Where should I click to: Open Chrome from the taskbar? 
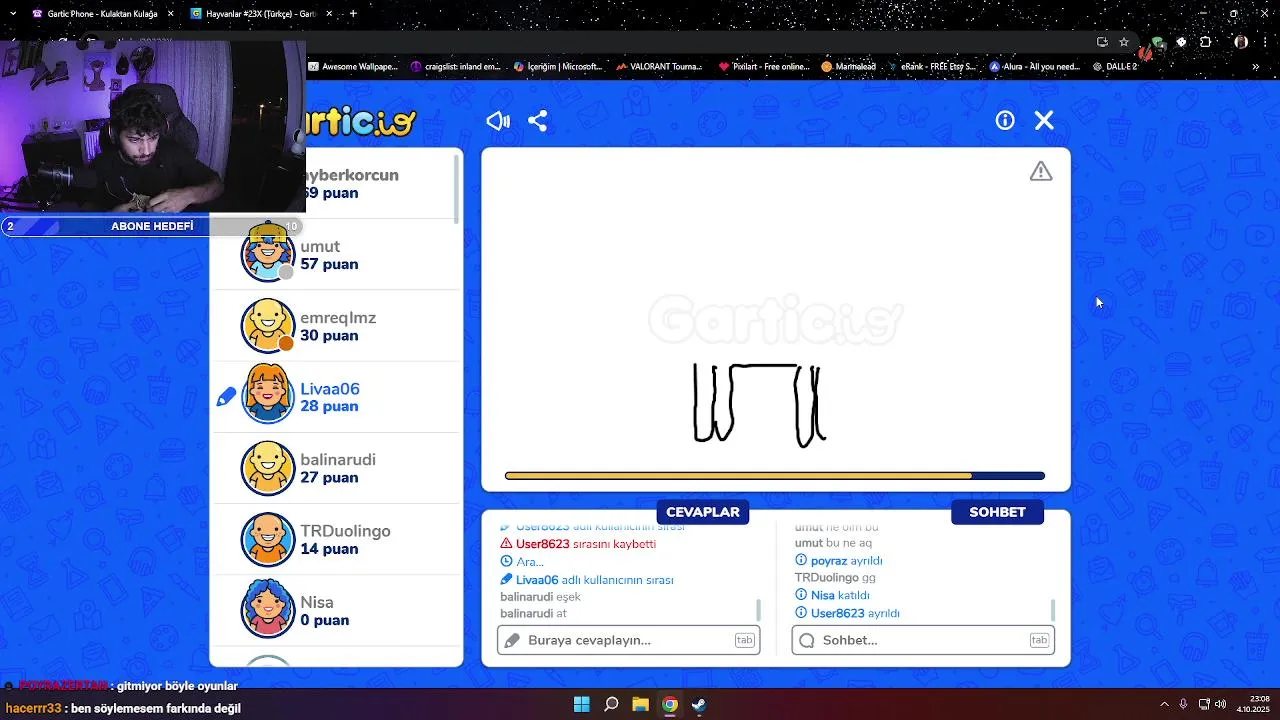click(669, 704)
